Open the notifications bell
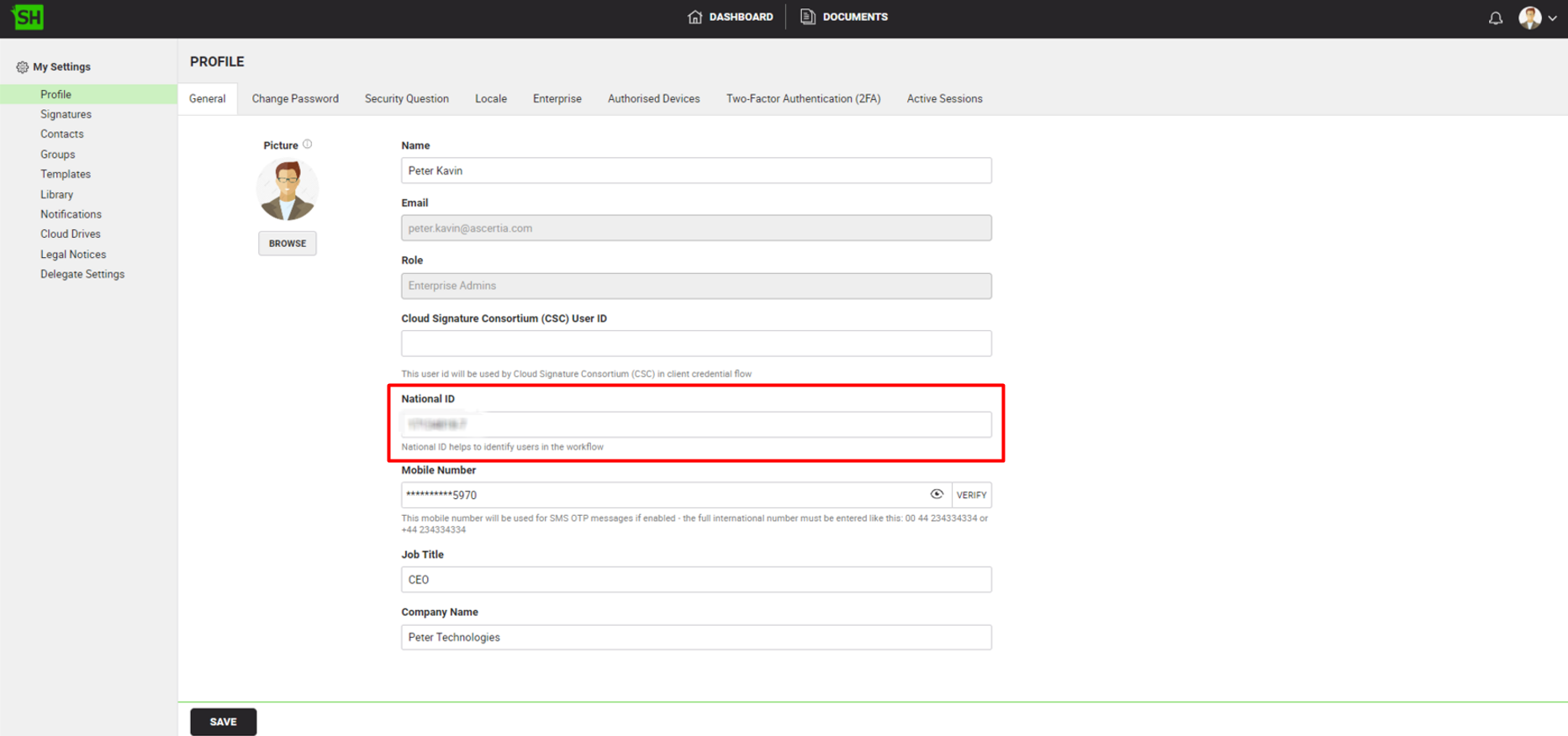Image resolution: width=1568 pixels, height=736 pixels. 1495,18
